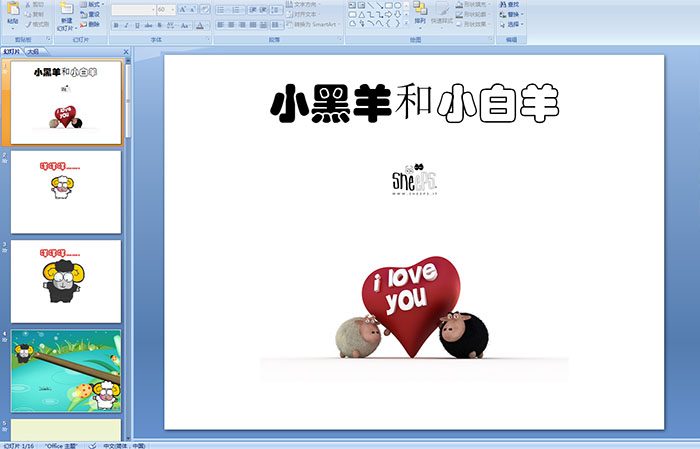Click Convert to SmartArt button
The height and width of the screenshot is (449, 700).
pos(313,24)
